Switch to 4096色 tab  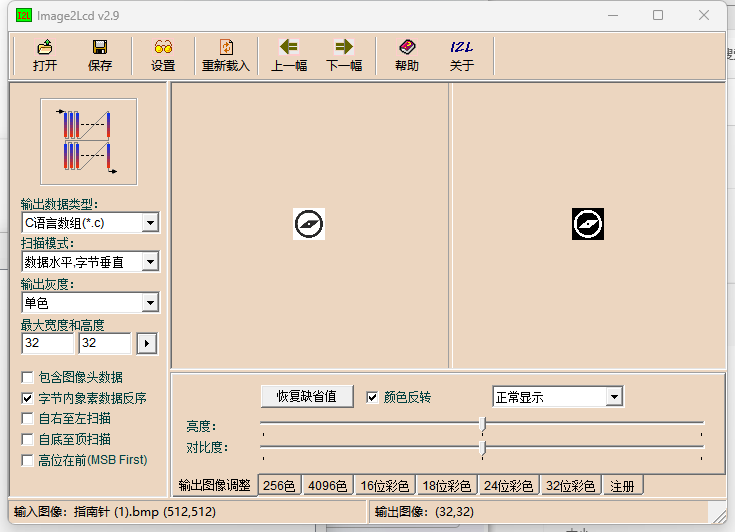[x=328, y=486]
